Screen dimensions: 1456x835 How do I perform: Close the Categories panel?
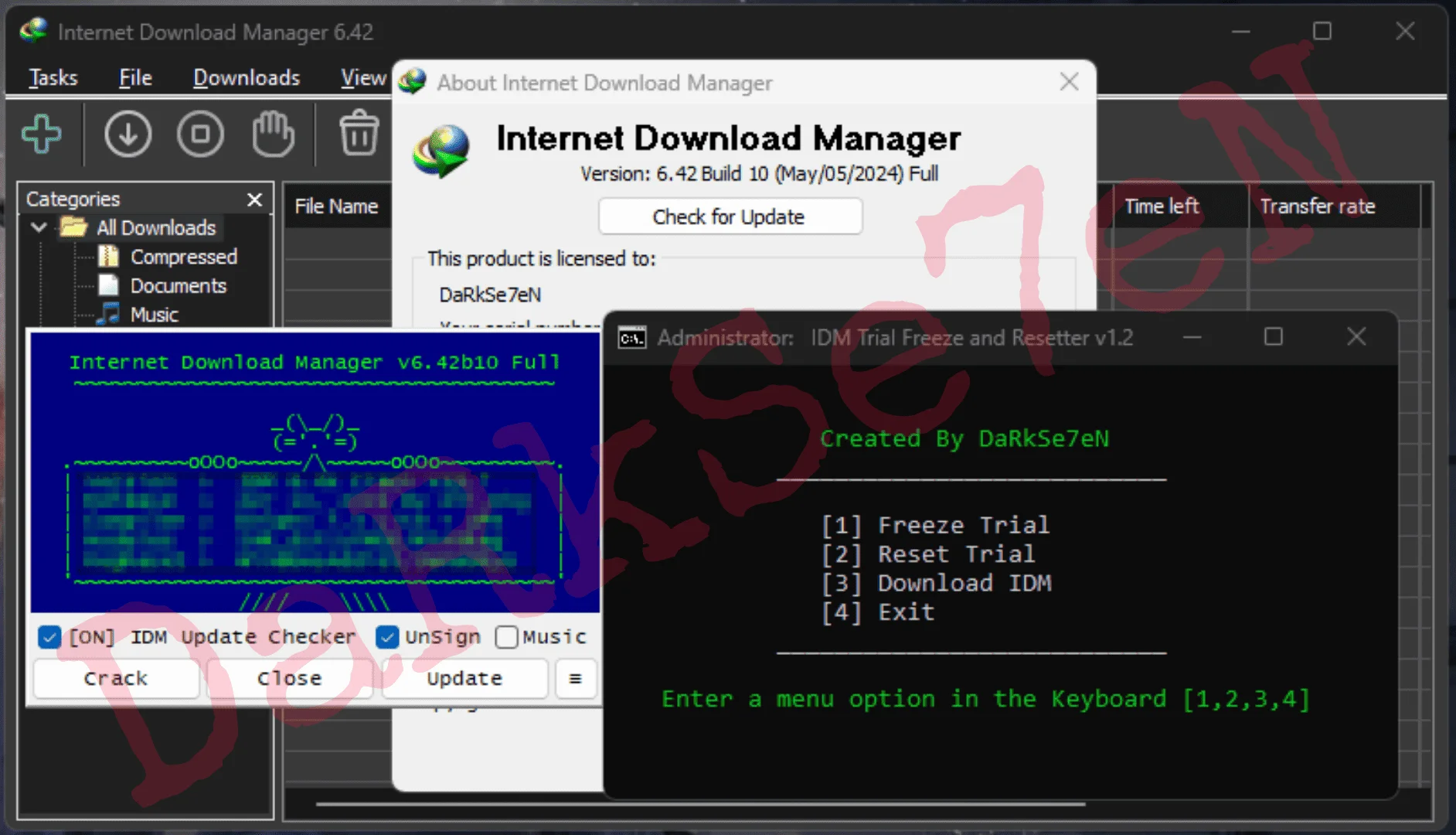coord(254,199)
